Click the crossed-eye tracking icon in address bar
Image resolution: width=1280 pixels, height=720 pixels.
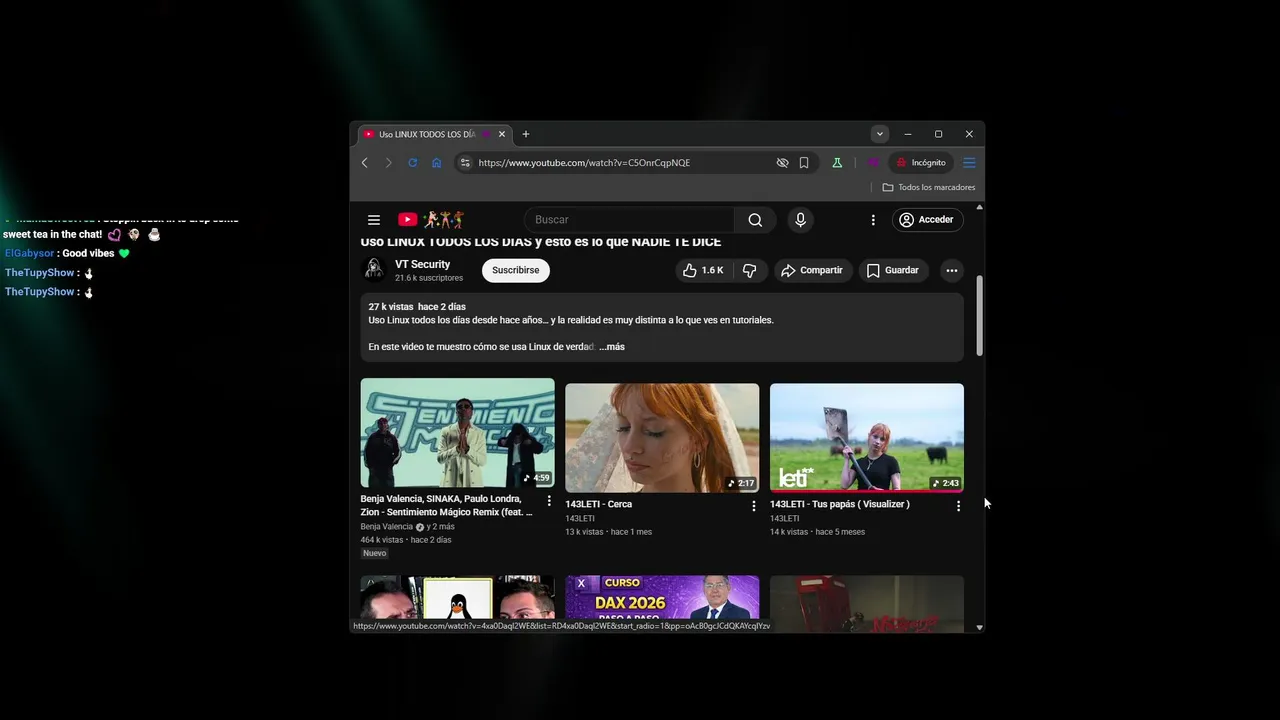tap(783, 163)
